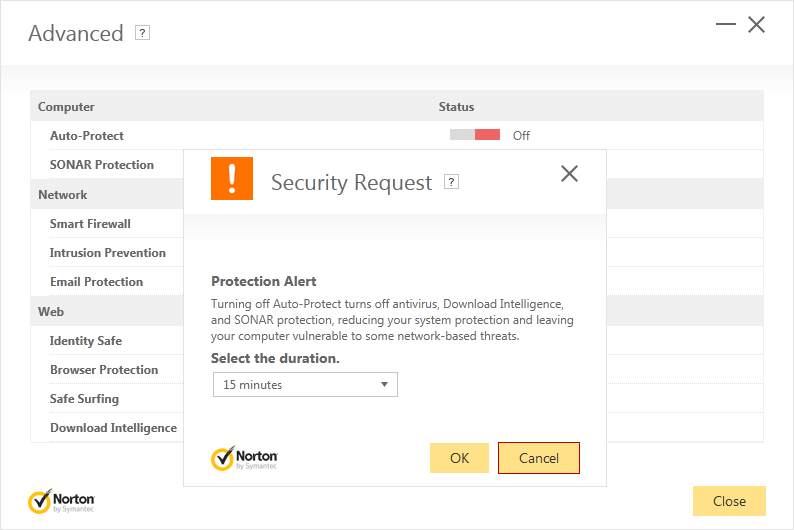Click the Status column header
Screen dimensions: 794x530
tap(456, 107)
